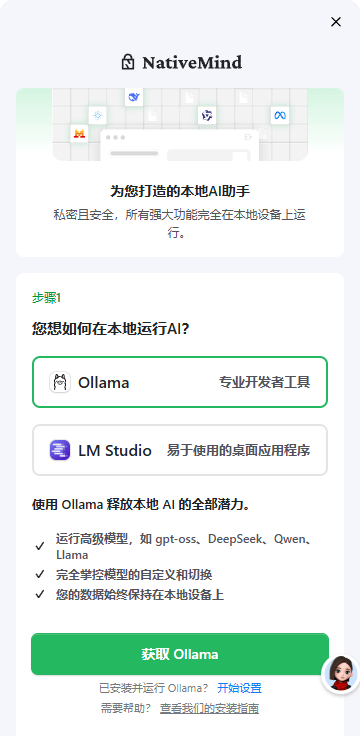Open the 查看我们的安装指南 link
The width and height of the screenshot is (360, 736).
tap(209, 708)
